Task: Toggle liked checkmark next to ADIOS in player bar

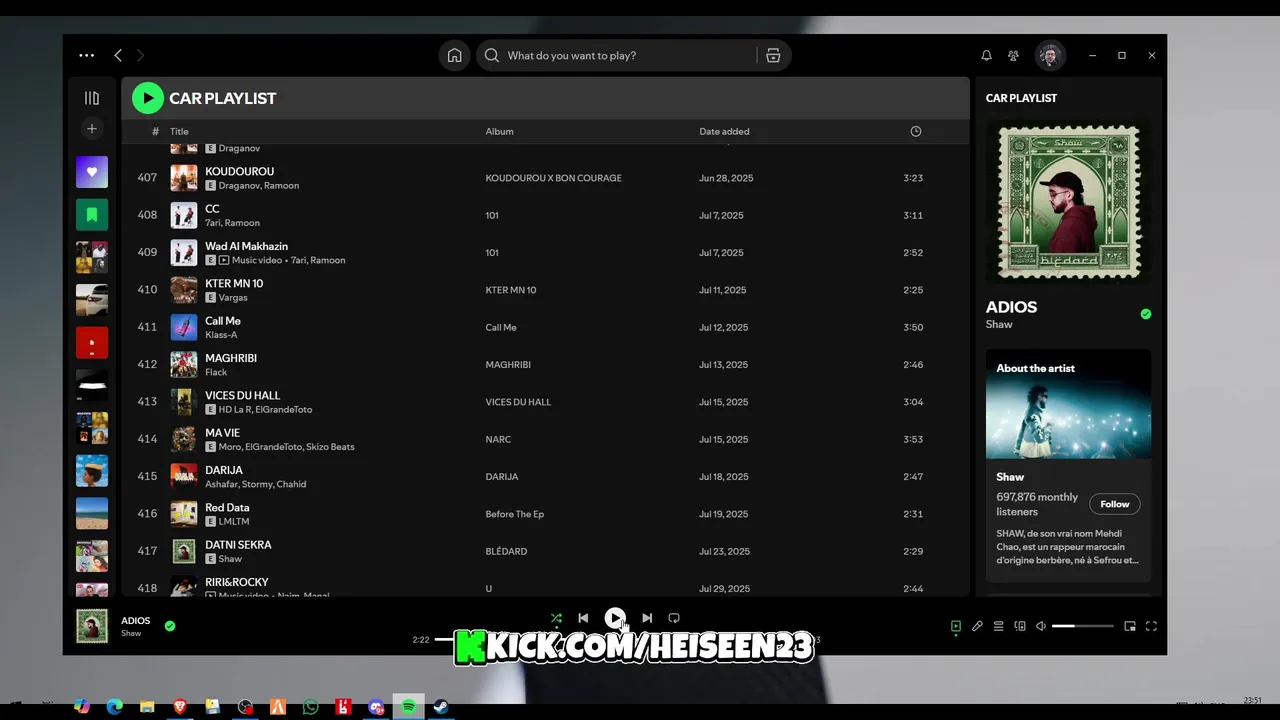Action: 170,626
